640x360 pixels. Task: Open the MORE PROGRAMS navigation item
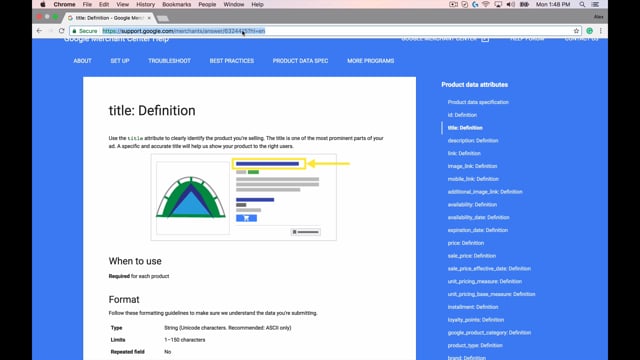371,61
